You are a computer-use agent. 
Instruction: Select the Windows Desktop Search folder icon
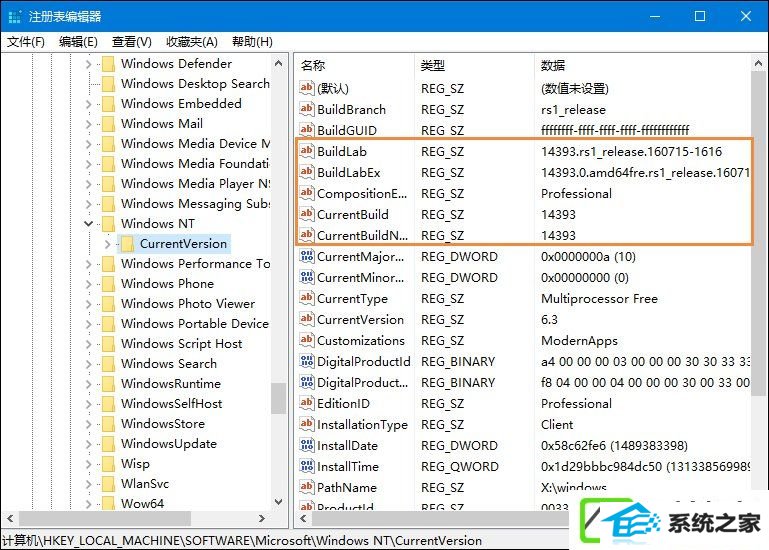tap(108, 84)
